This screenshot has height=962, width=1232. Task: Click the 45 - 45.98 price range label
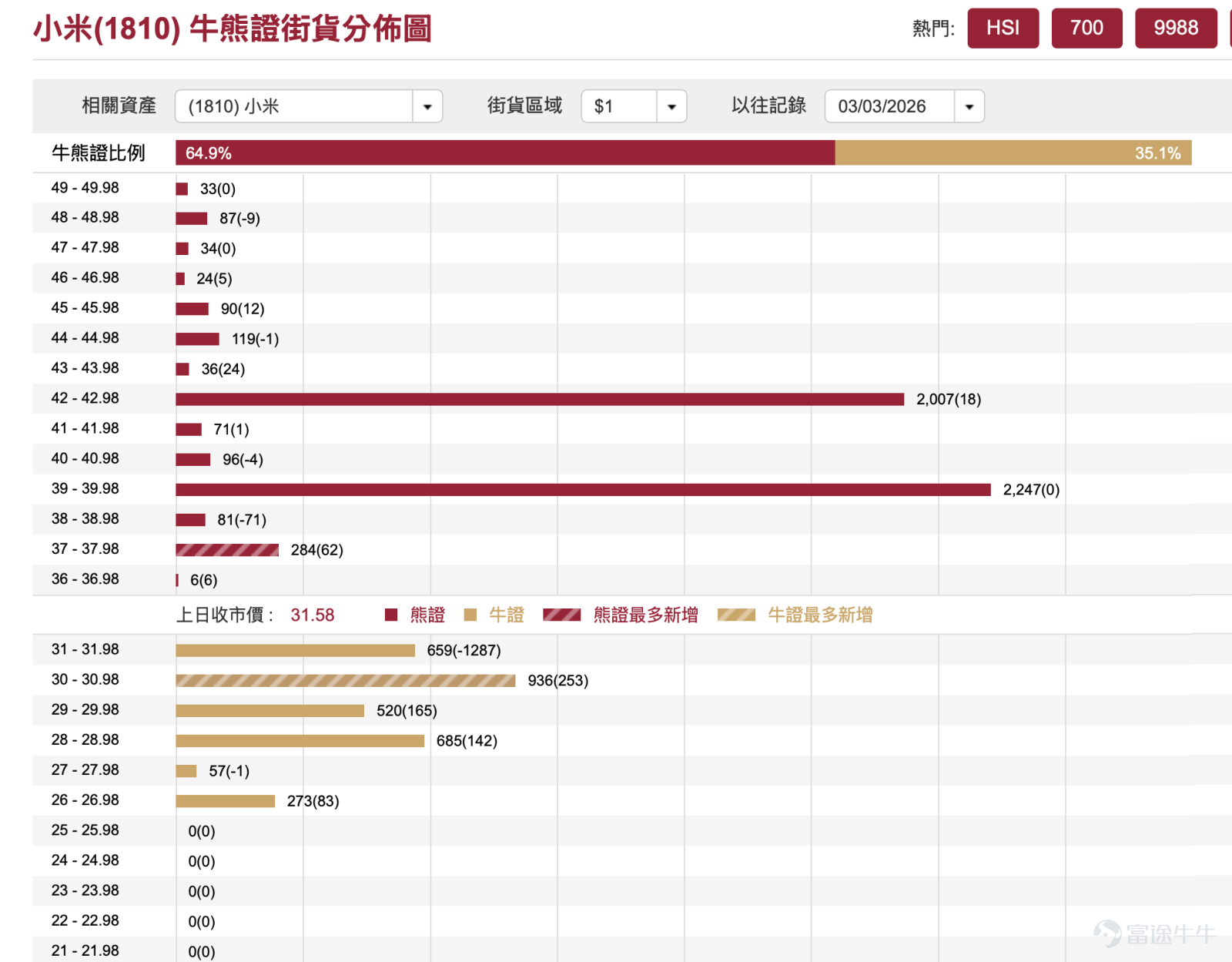(x=85, y=308)
